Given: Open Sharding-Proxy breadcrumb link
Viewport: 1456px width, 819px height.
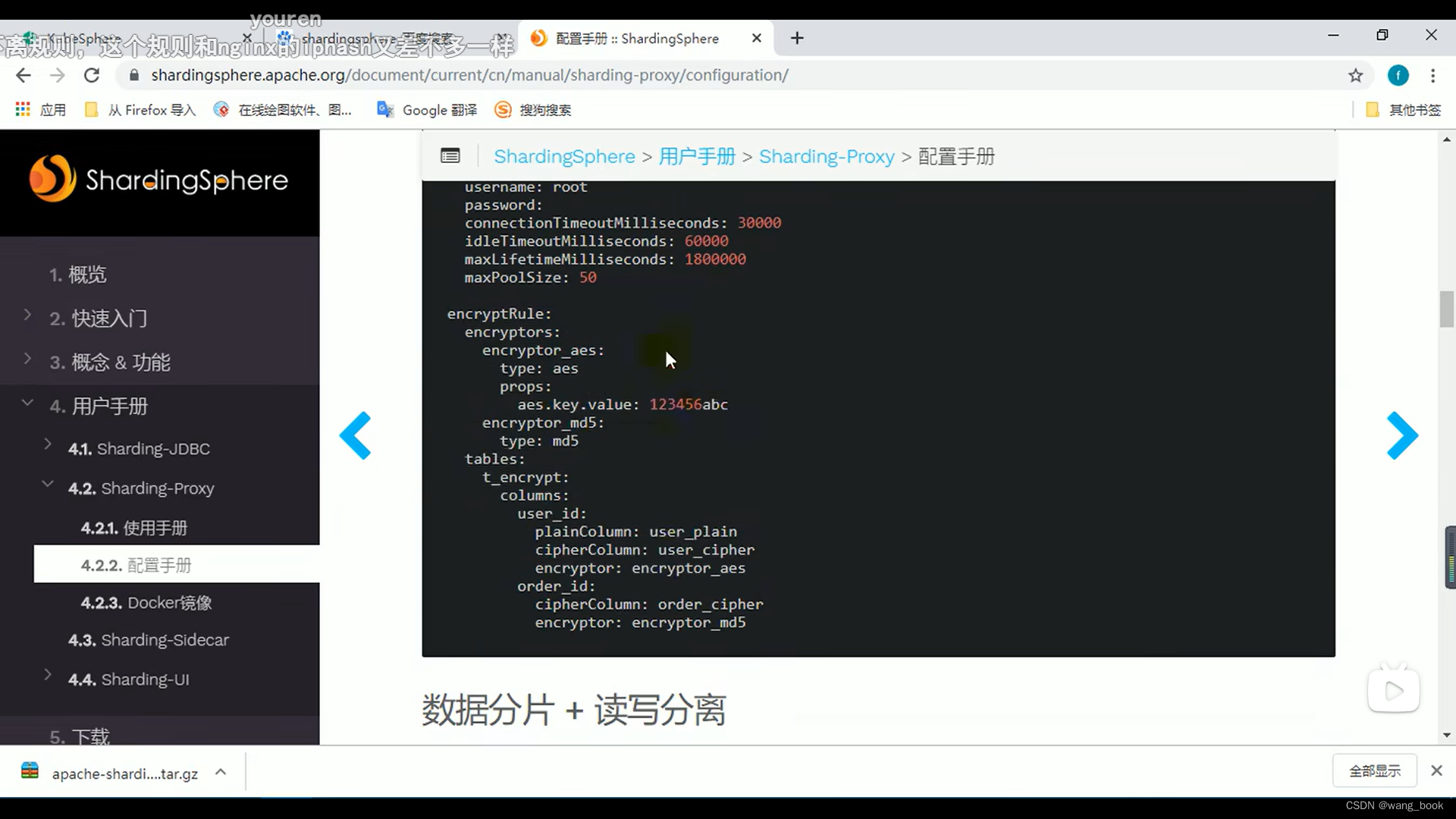Looking at the screenshot, I should 827,156.
